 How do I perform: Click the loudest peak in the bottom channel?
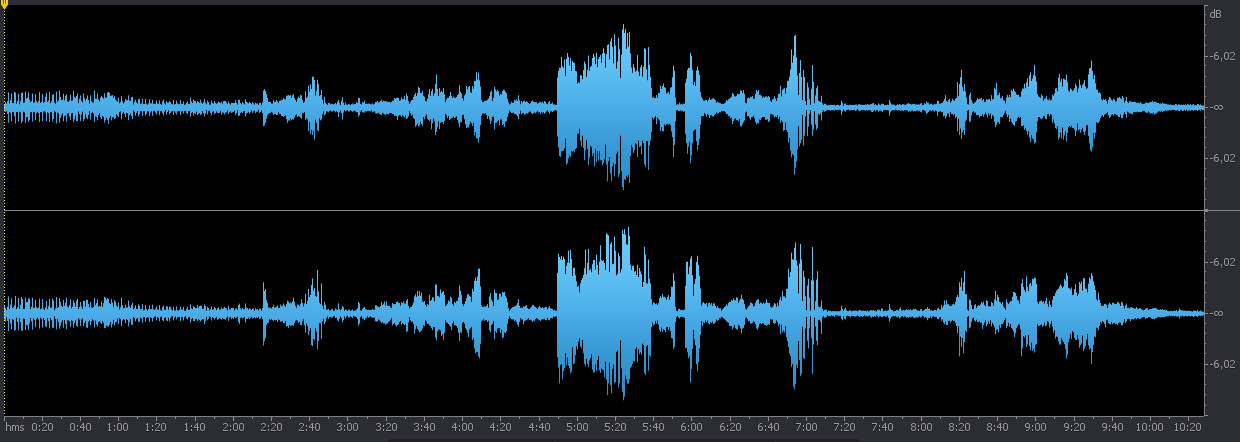coord(625,232)
